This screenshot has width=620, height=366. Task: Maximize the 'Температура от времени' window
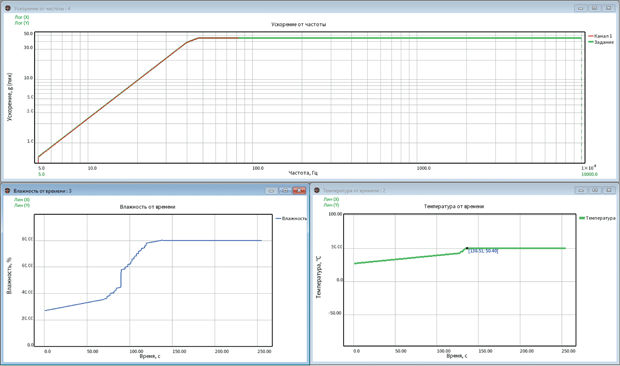[x=595, y=191]
